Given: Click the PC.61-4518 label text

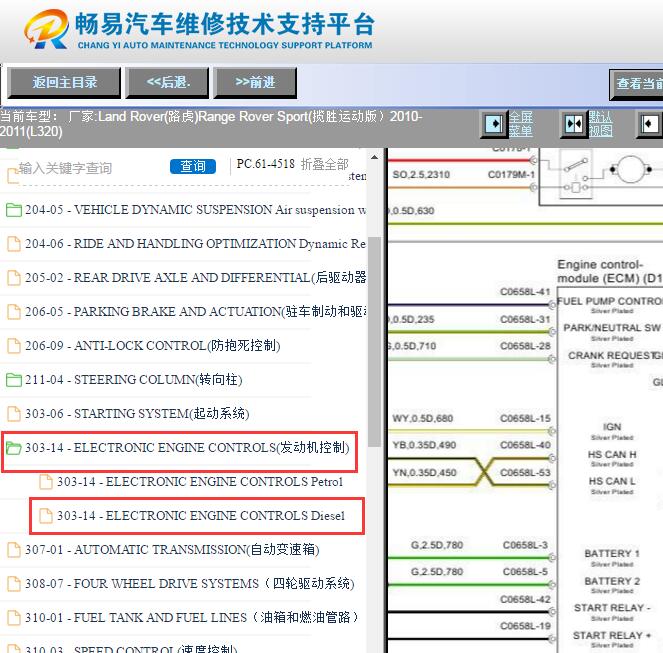Looking at the screenshot, I should click(x=266, y=164).
